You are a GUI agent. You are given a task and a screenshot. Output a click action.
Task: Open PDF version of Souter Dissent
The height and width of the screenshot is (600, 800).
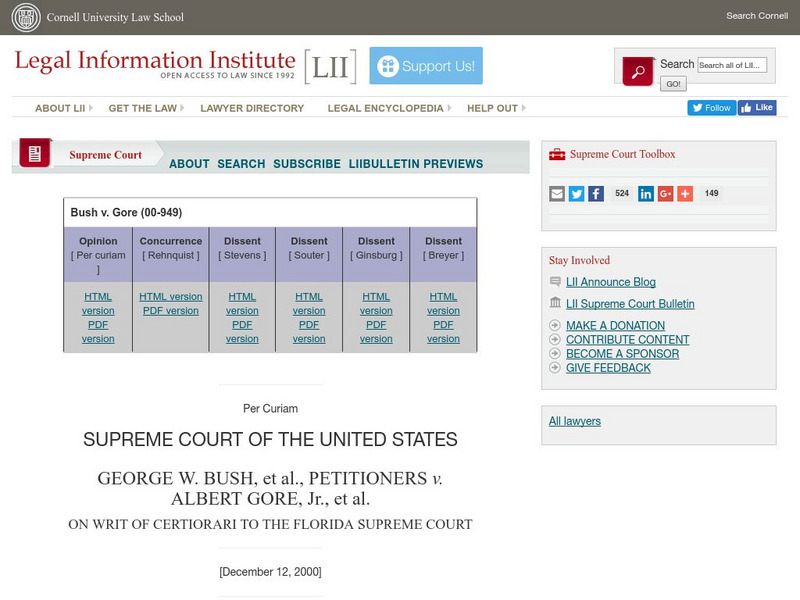pyautogui.click(x=309, y=332)
